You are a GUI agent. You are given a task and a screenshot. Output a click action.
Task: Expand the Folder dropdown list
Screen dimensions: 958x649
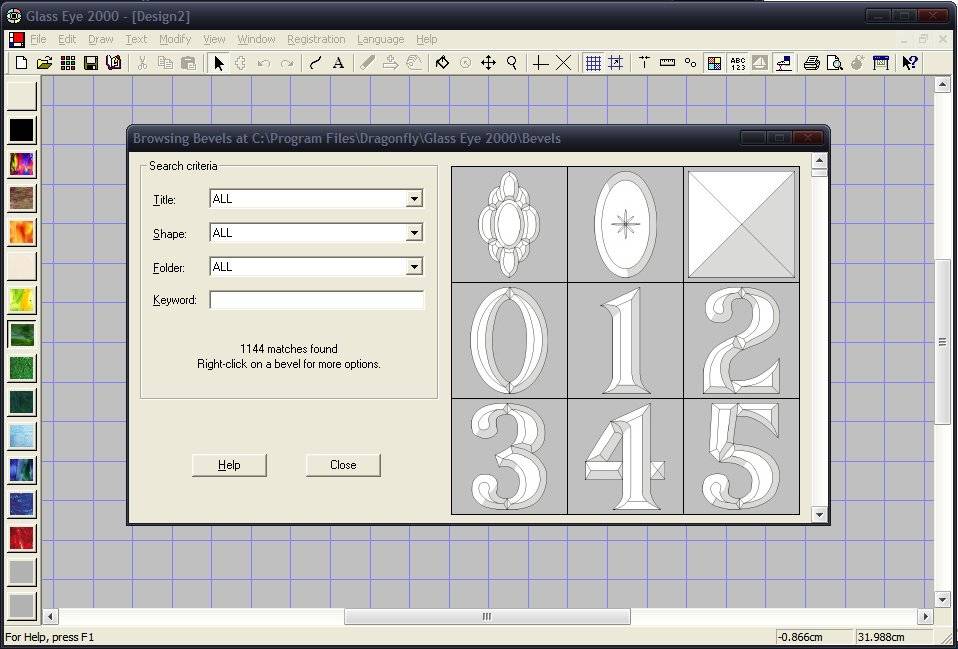click(414, 266)
